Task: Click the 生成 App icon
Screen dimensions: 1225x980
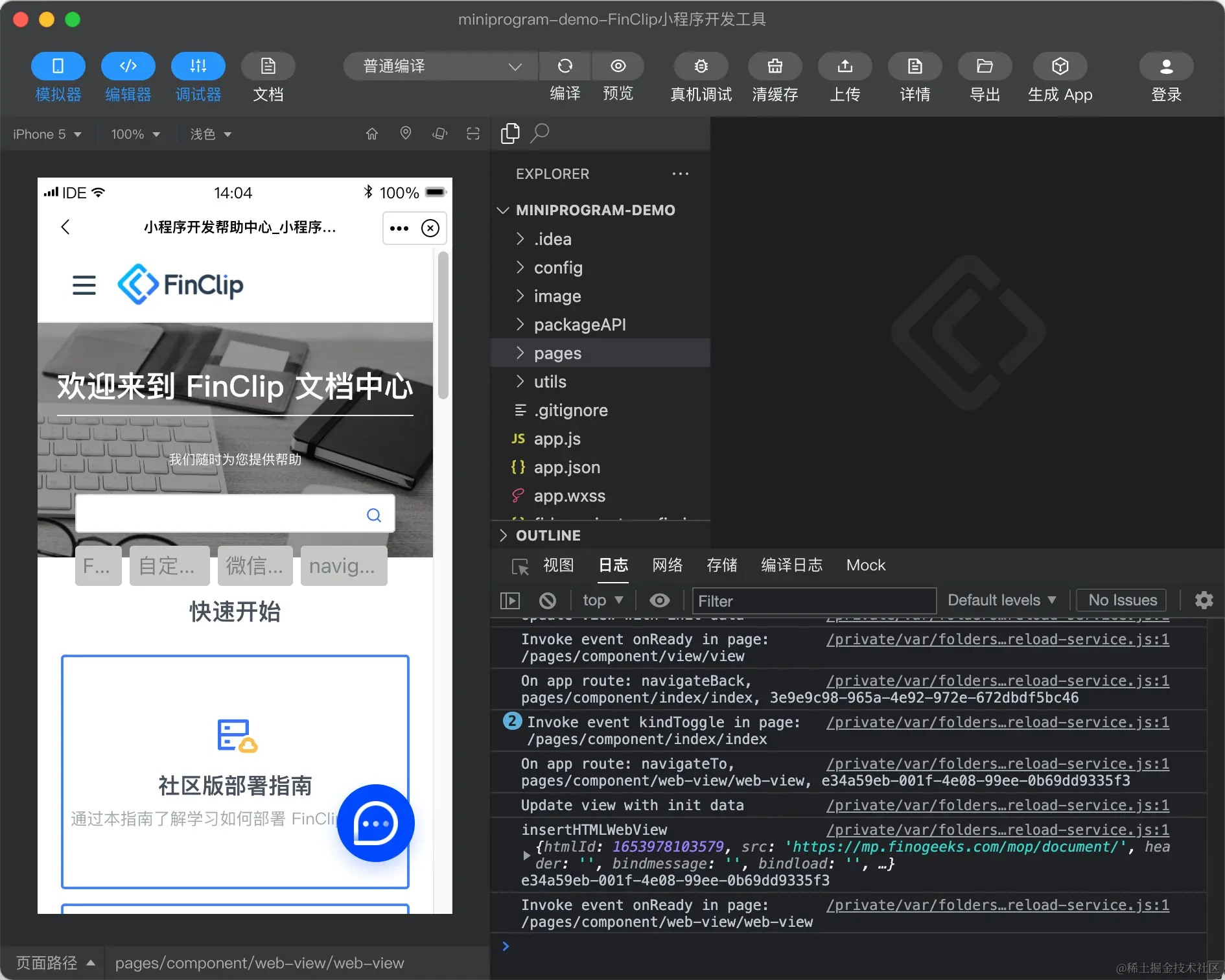Action: [1060, 66]
